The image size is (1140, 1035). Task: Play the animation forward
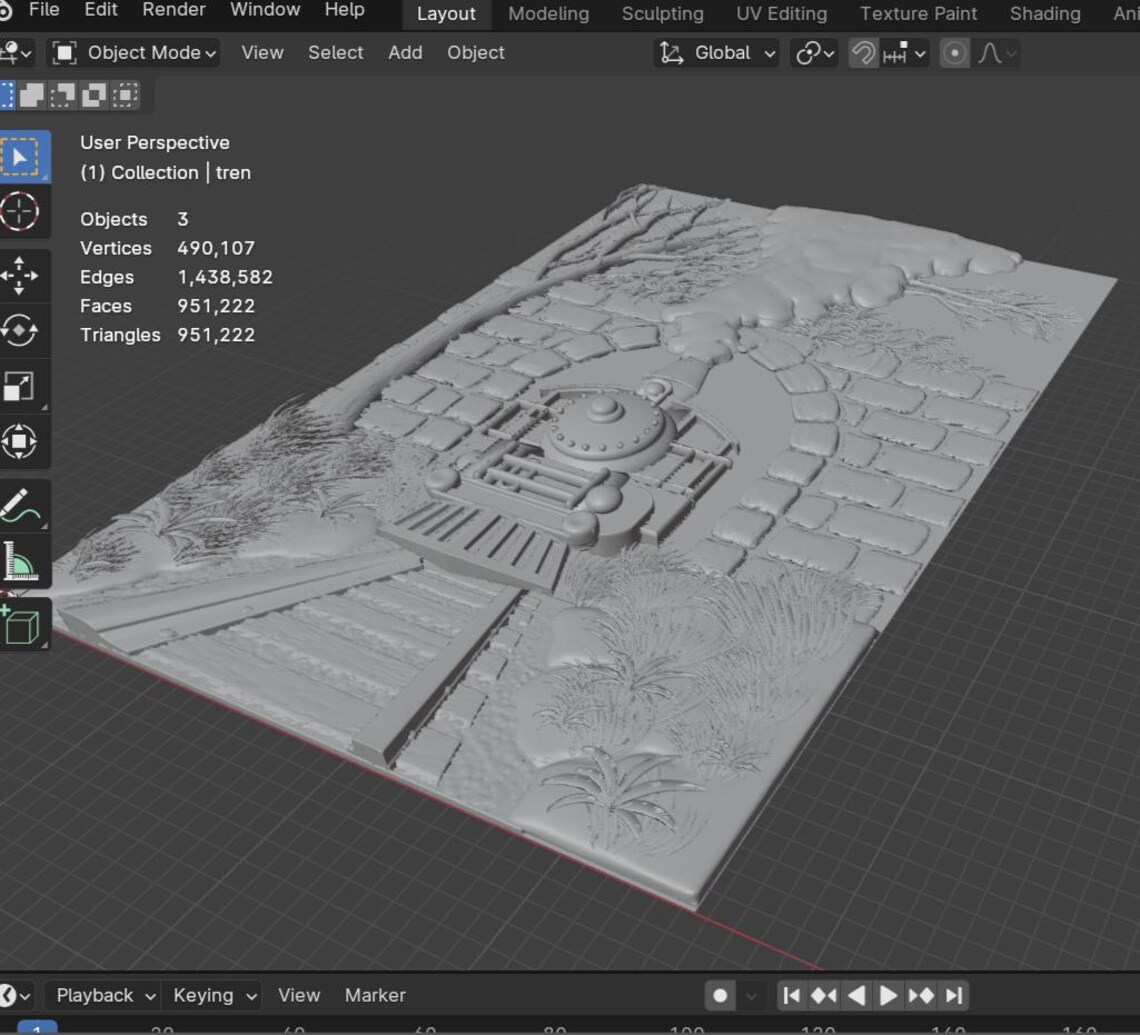888,995
